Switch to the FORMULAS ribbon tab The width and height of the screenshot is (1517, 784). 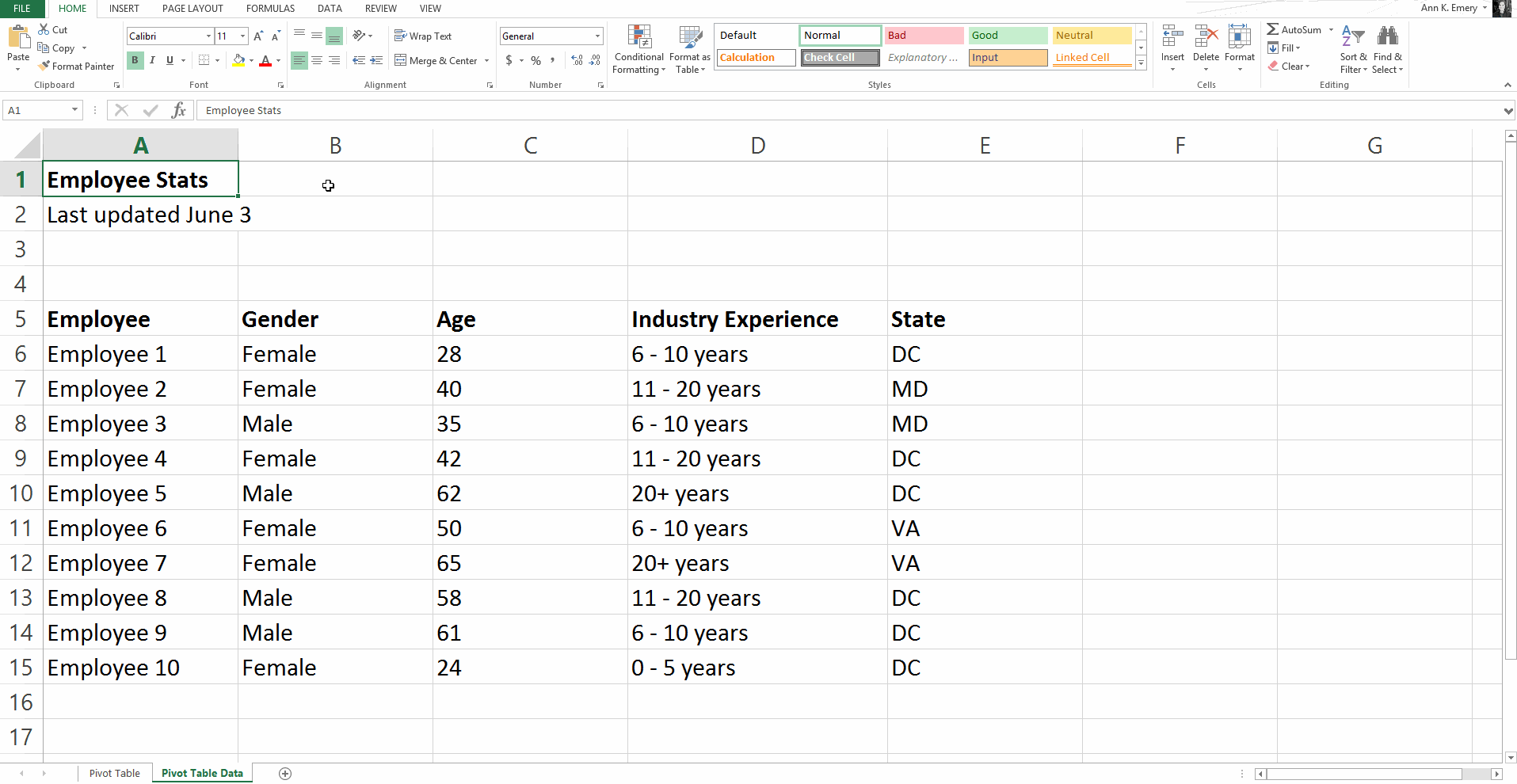point(270,9)
